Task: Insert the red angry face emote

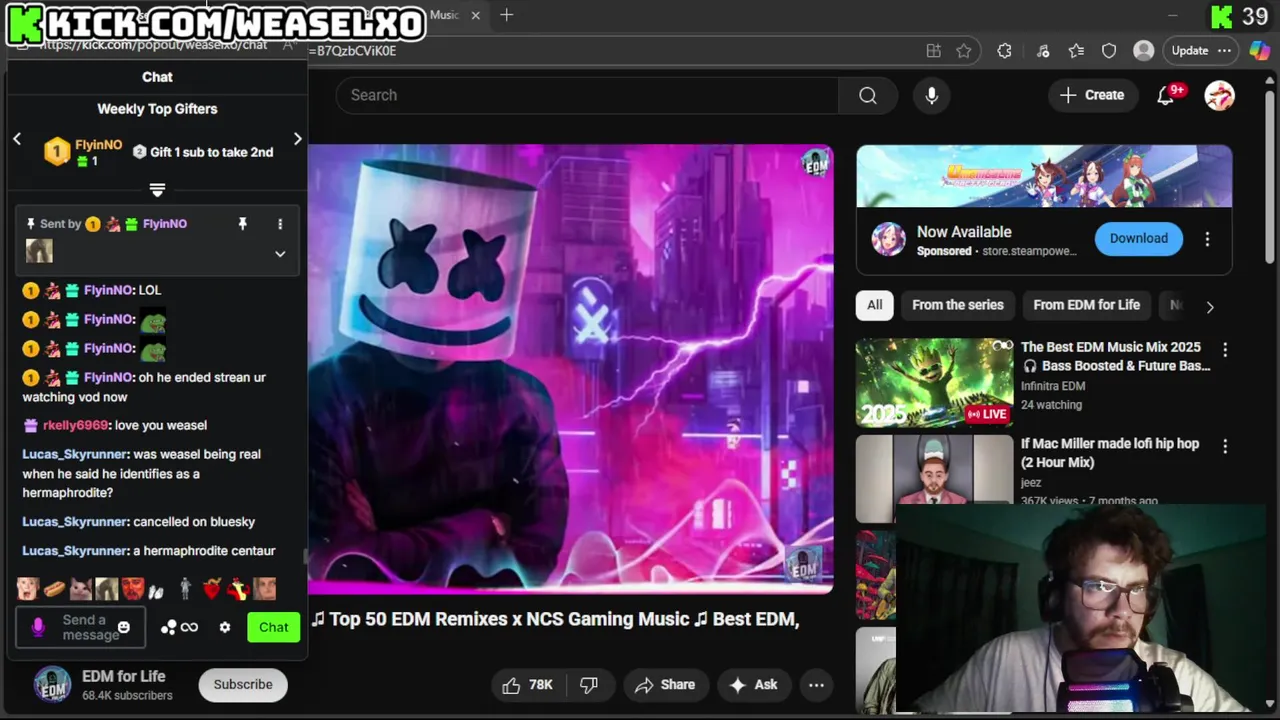Action: point(133,589)
